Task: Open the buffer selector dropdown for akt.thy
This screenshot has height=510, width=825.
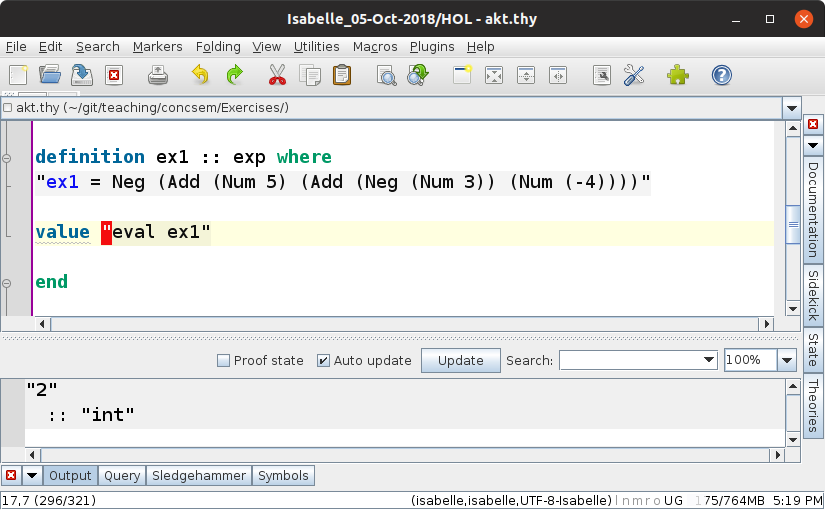Action: click(791, 108)
